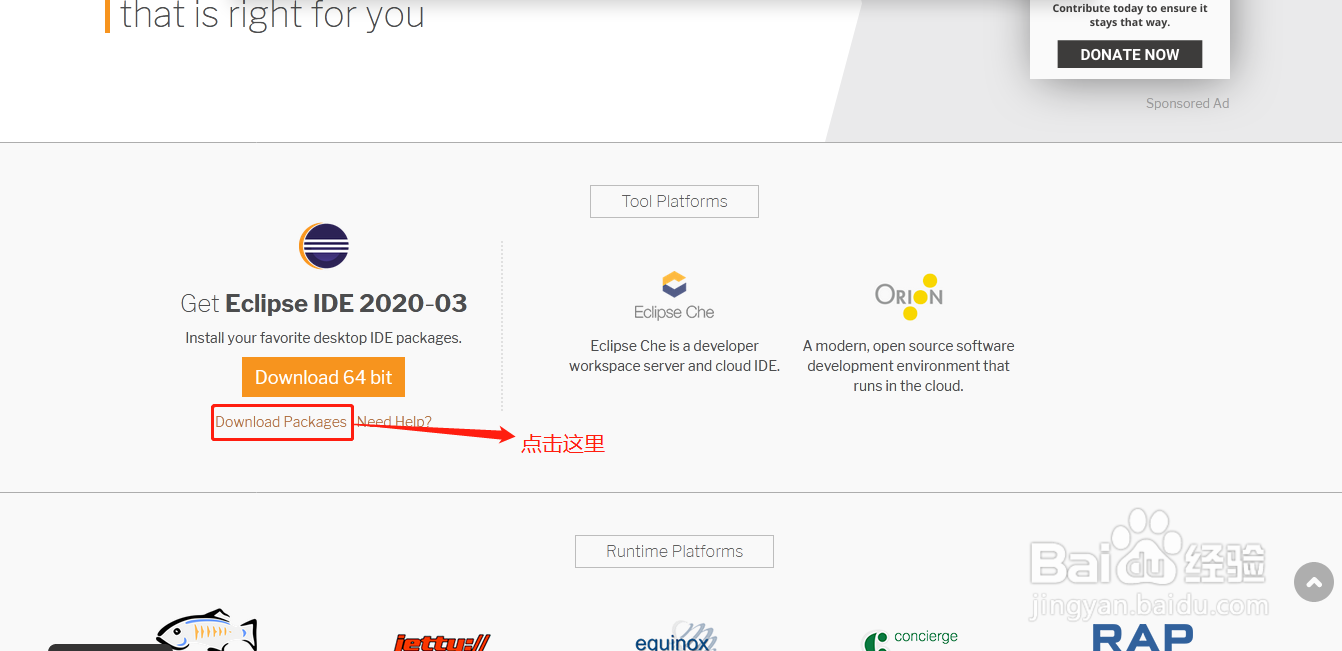The image size is (1342, 651).
Task: Click 'Install your favorite desktop IDE packages' text
Action: click(323, 338)
